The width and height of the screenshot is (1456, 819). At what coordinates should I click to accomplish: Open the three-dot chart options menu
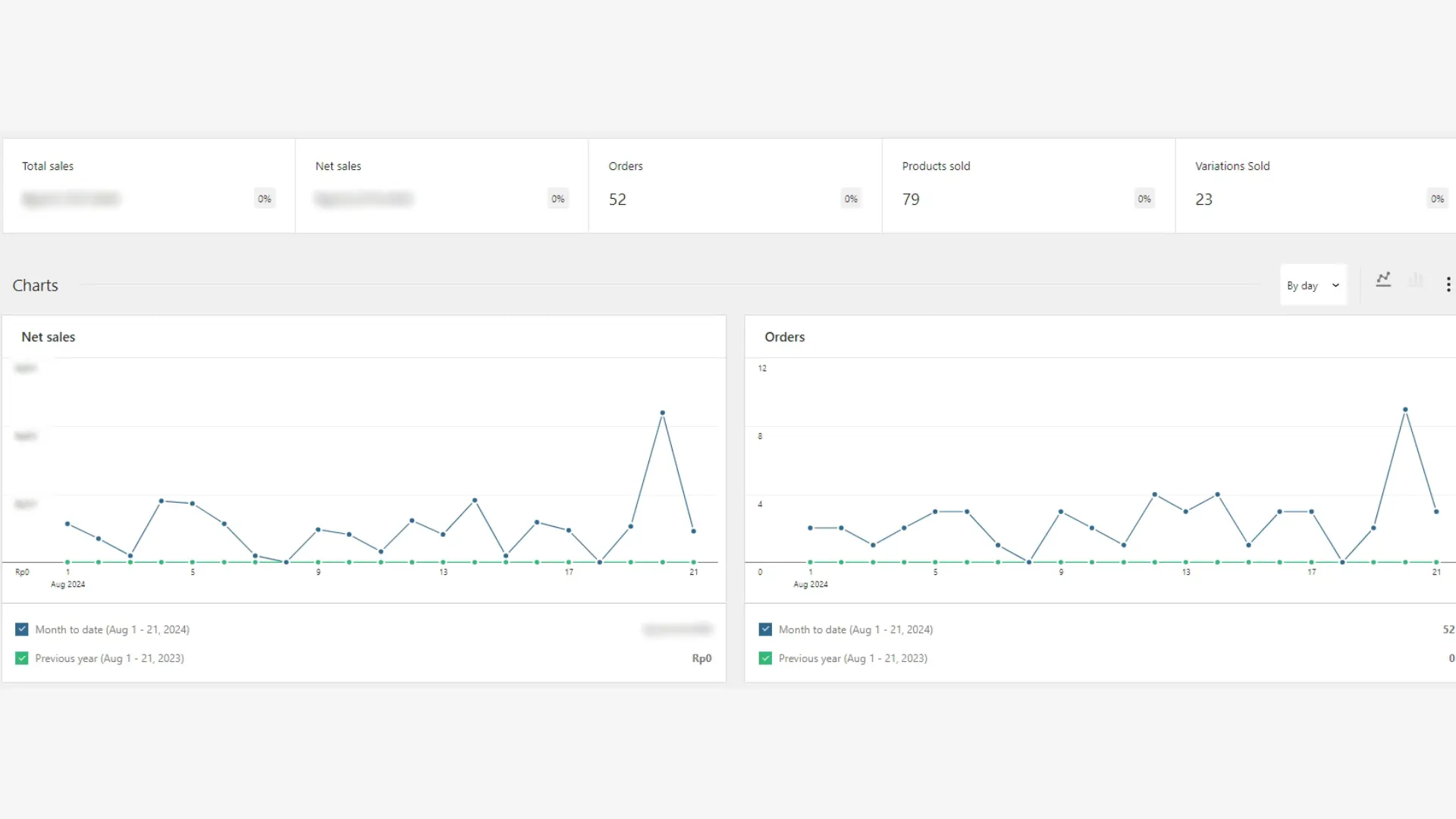pos(1448,284)
